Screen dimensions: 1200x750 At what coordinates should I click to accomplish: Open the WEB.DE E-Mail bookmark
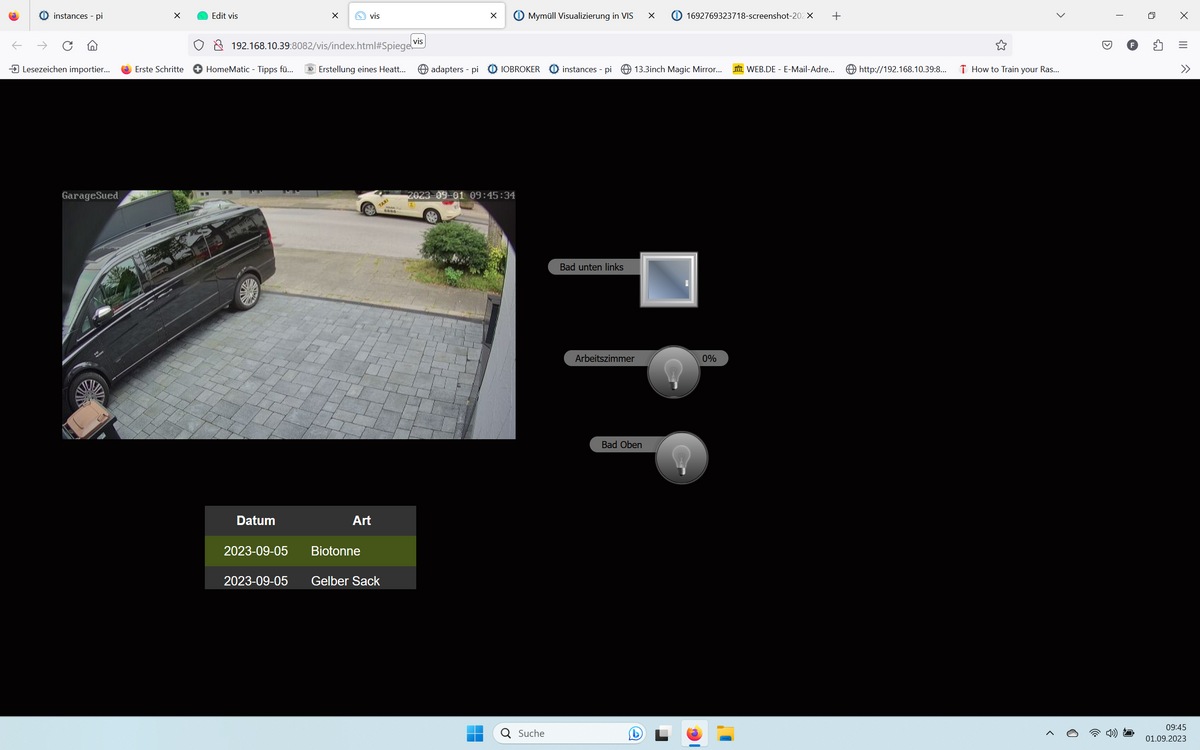coord(783,69)
